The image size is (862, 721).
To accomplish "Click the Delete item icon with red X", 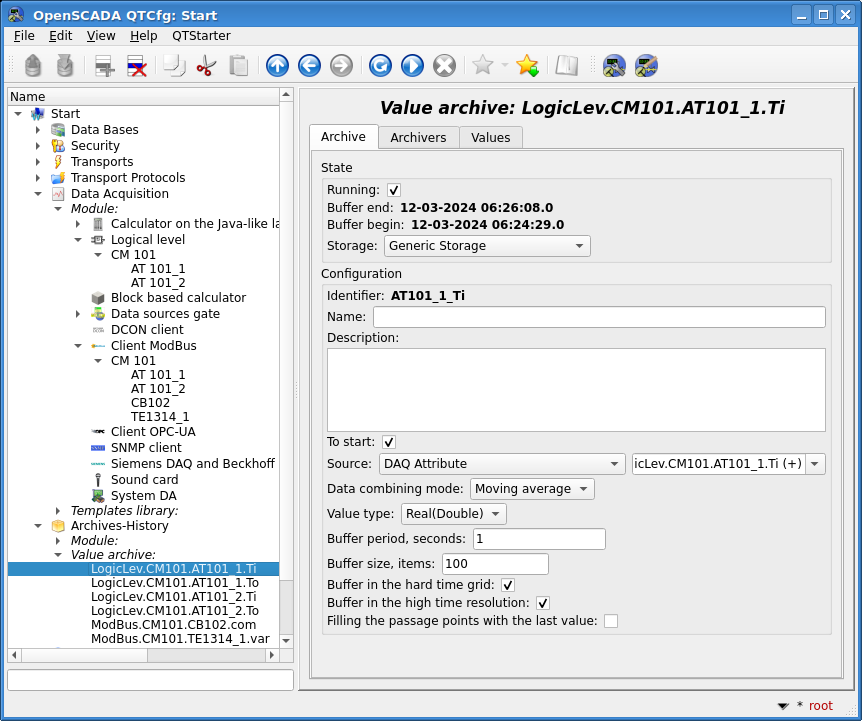I will (137, 66).
